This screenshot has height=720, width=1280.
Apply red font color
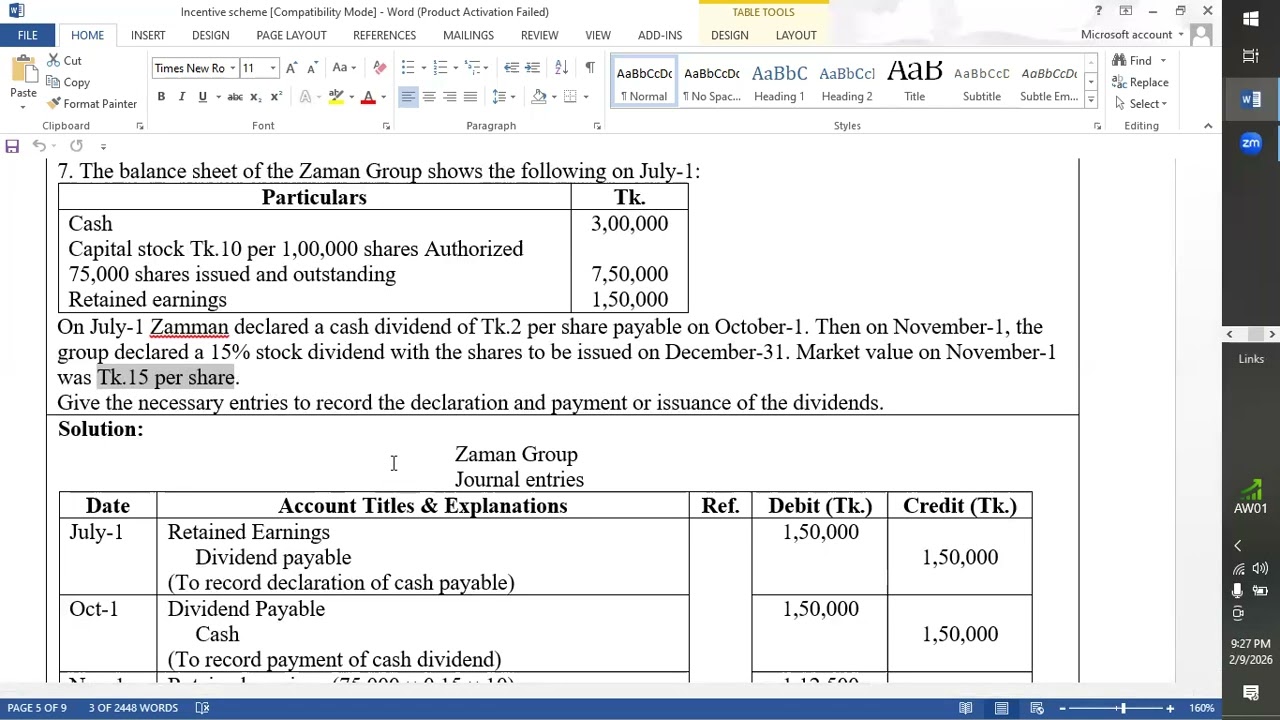[368, 97]
